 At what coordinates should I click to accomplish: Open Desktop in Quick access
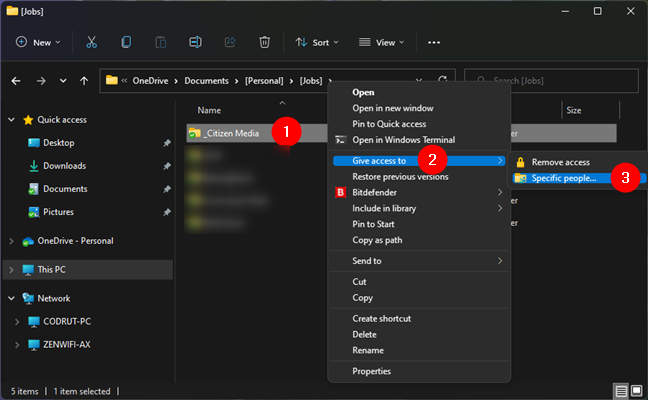(x=59, y=143)
